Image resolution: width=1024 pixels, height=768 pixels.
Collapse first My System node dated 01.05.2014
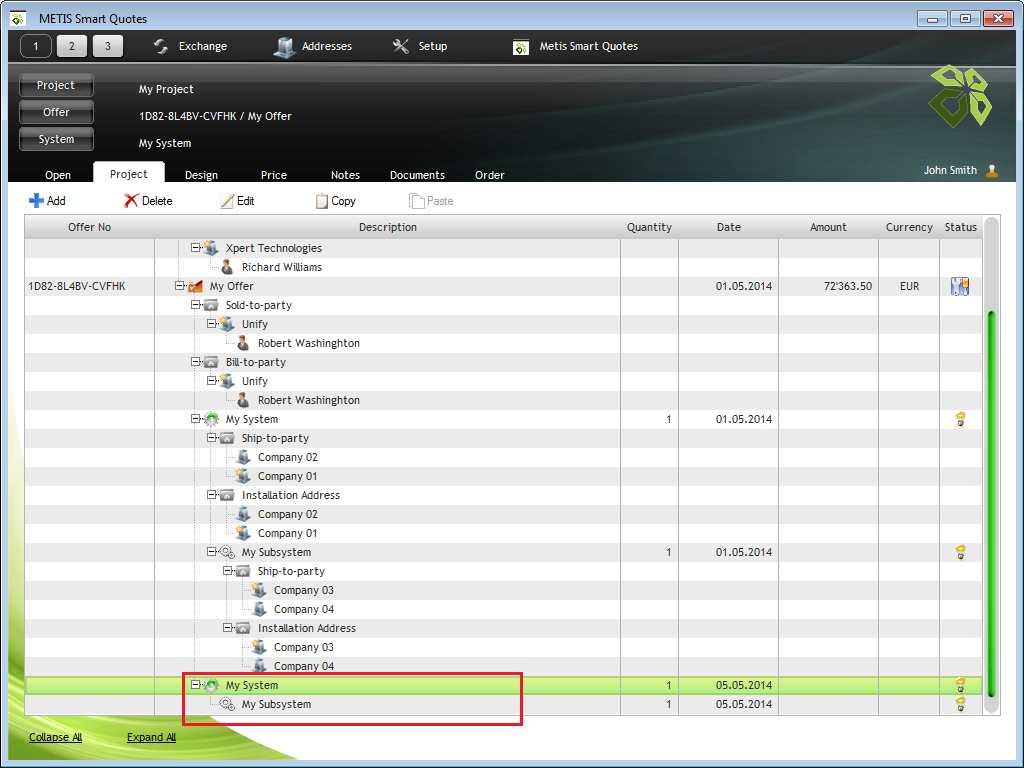click(x=195, y=419)
